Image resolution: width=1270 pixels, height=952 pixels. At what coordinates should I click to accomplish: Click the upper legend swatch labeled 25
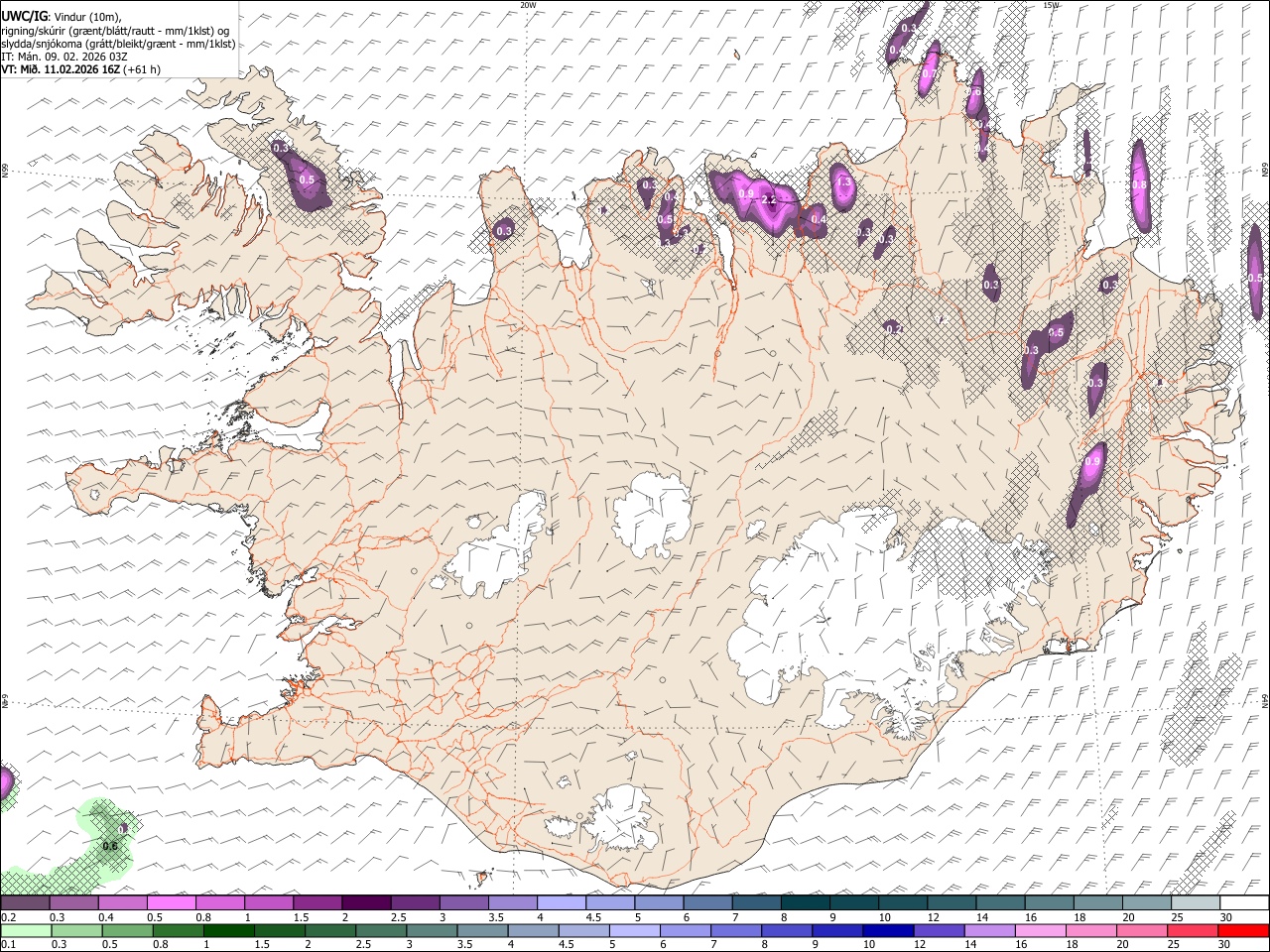pyautogui.click(x=1196, y=903)
